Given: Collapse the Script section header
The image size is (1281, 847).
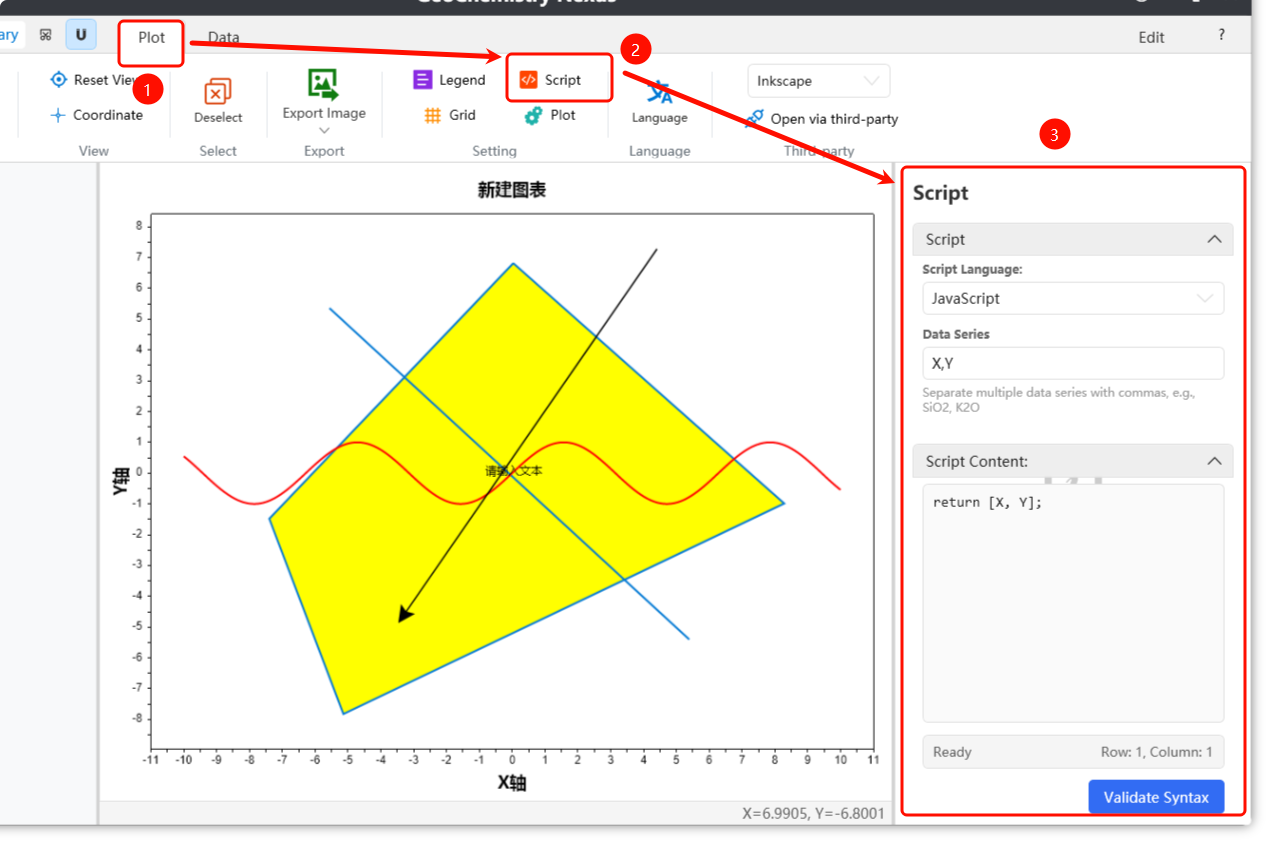Looking at the screenshot, I should coord(1214,239).
